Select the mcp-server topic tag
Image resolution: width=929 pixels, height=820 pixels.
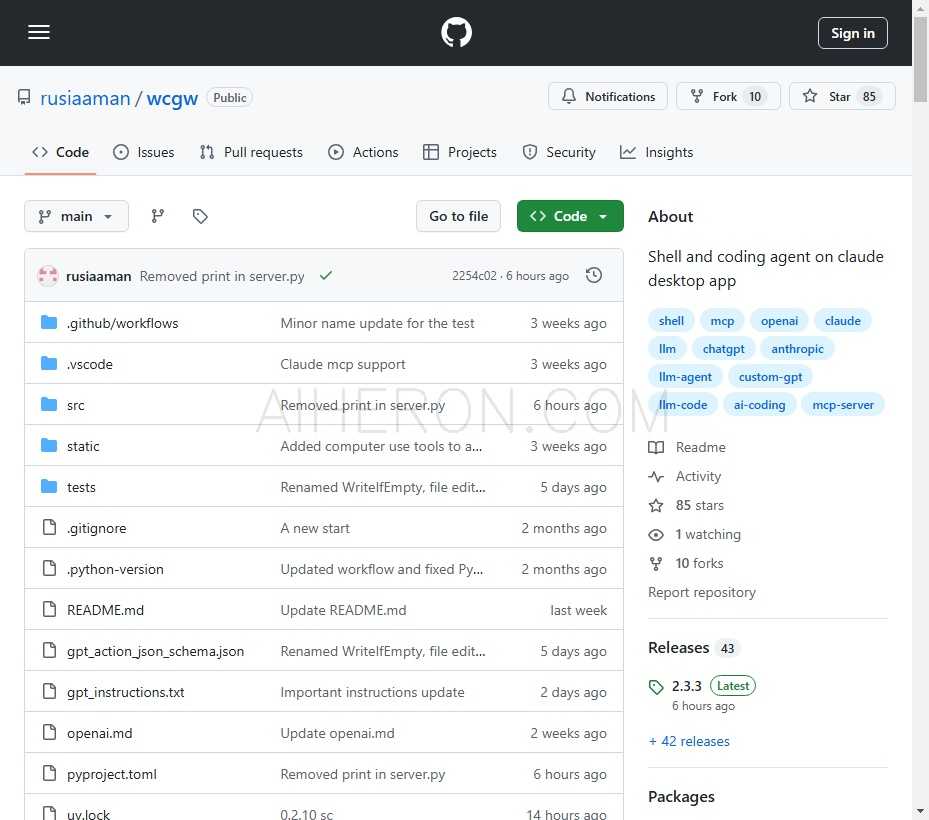pyautogui.click(x=843, y=405)
